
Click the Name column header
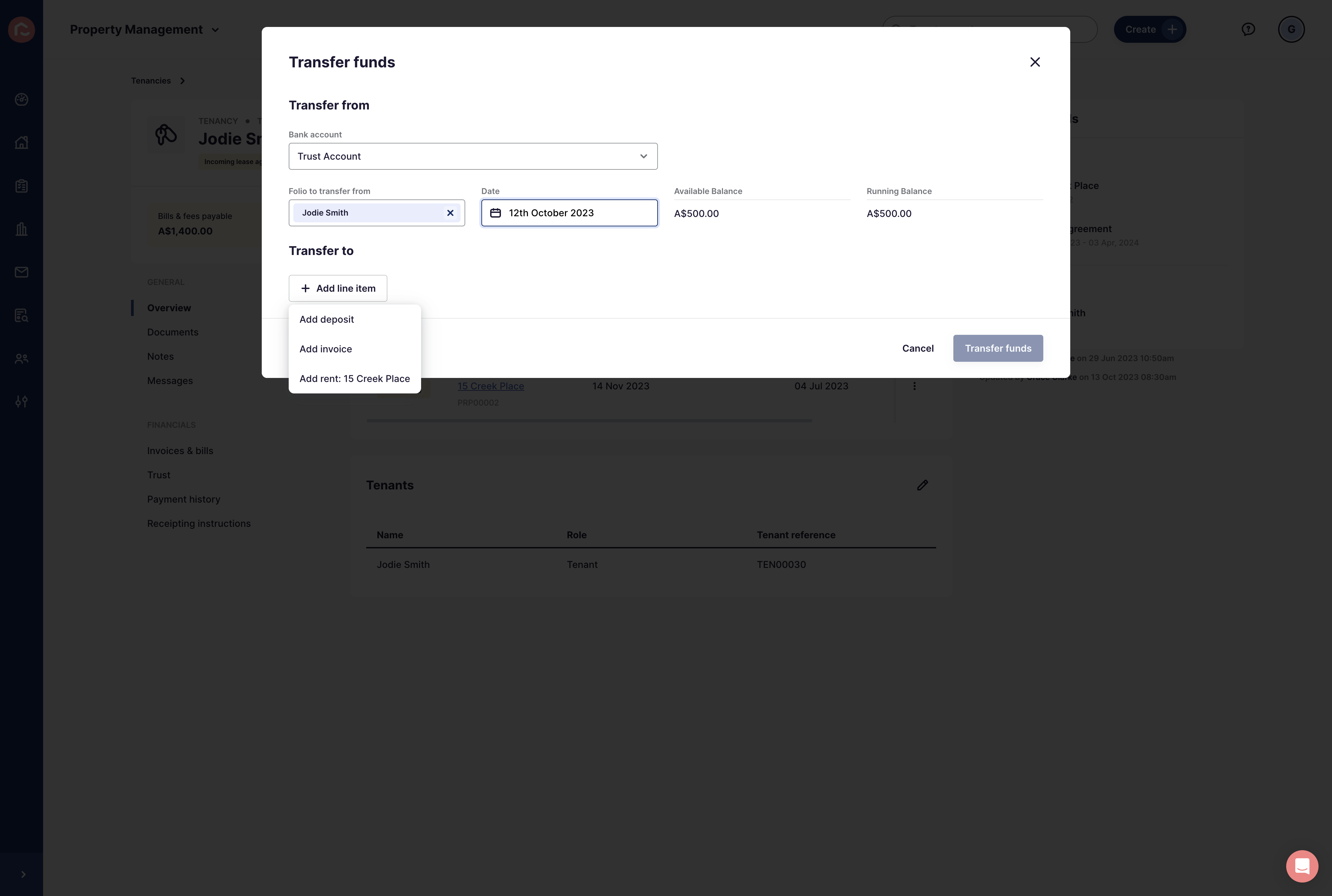[x=390, y=535]
